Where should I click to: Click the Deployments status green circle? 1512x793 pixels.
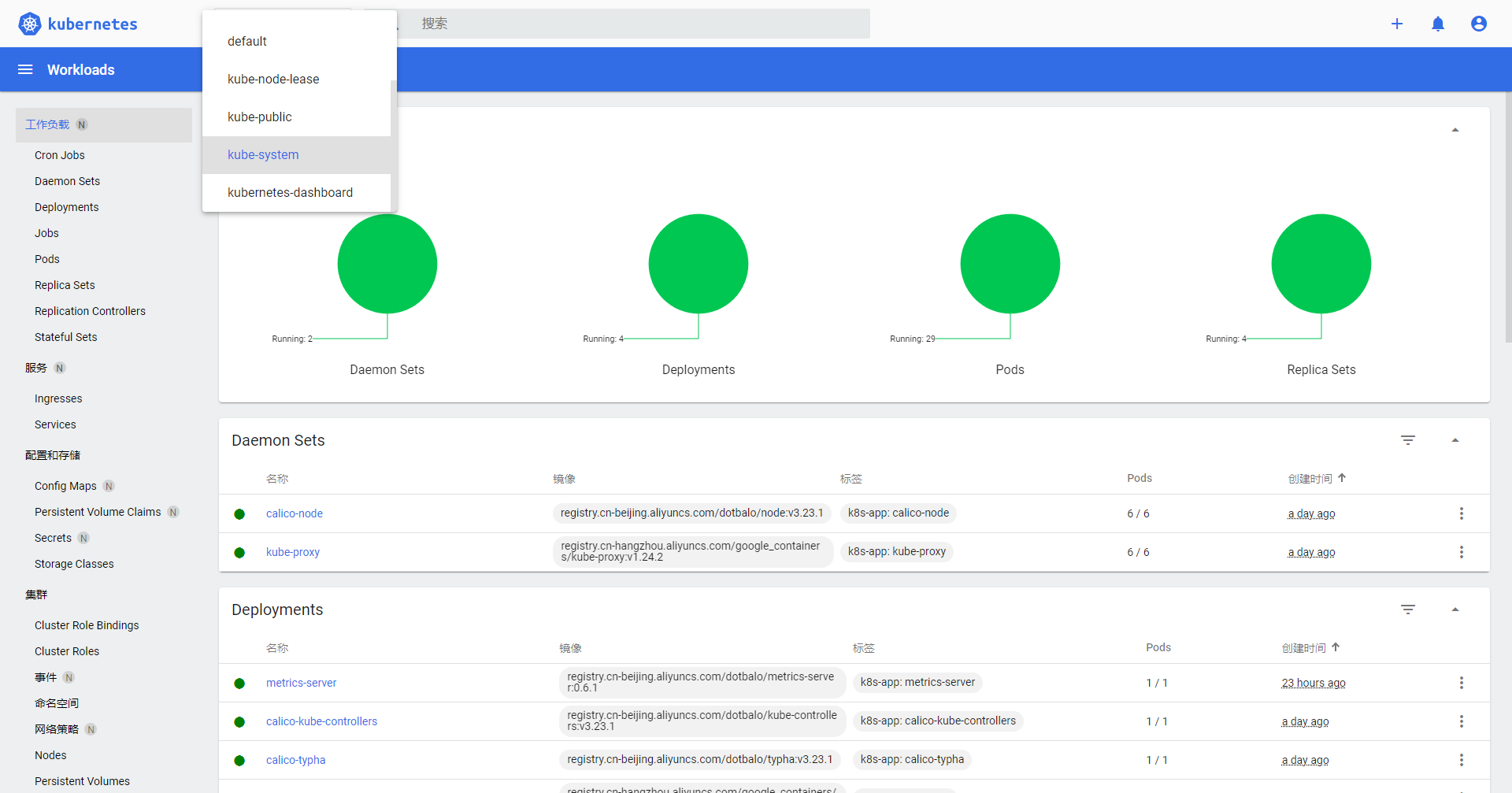point(699,264)
